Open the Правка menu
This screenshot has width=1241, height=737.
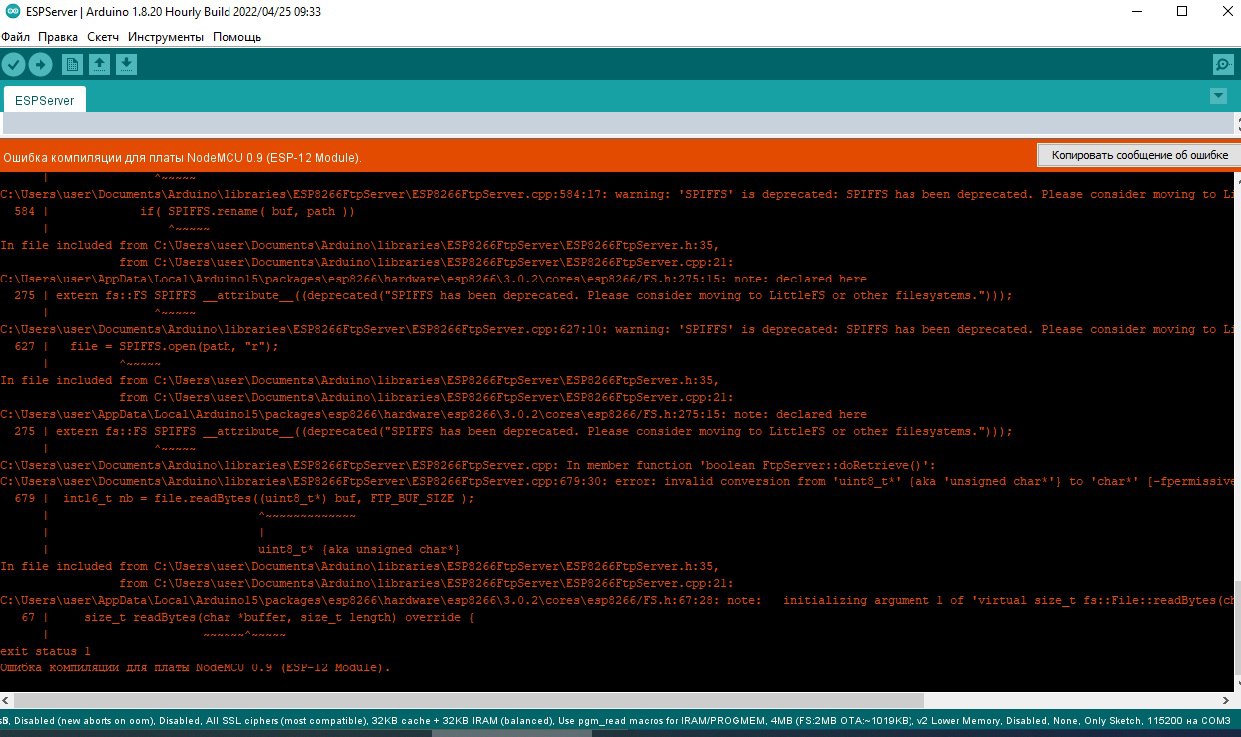click(x=58, y=37)
